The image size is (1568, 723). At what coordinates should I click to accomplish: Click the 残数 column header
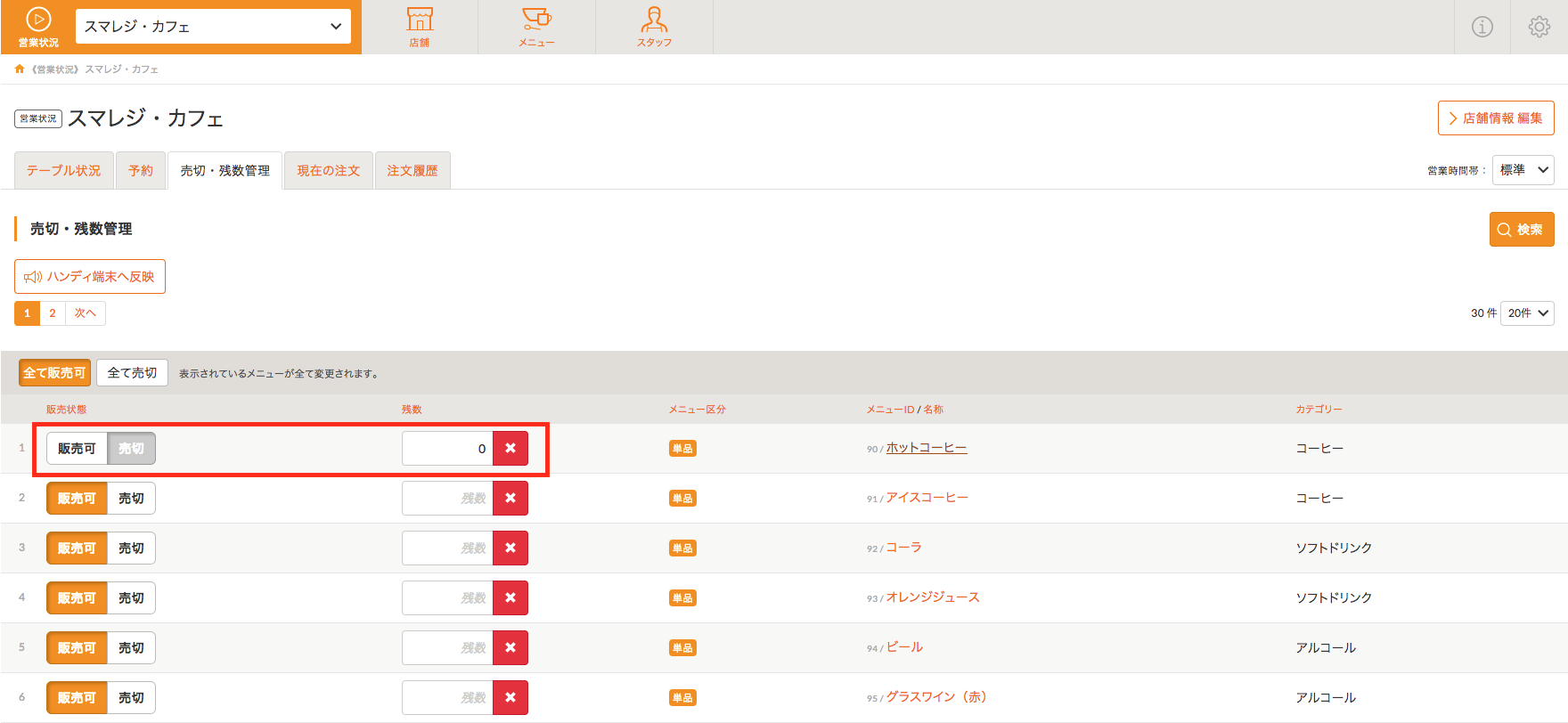tap(412, 410)
